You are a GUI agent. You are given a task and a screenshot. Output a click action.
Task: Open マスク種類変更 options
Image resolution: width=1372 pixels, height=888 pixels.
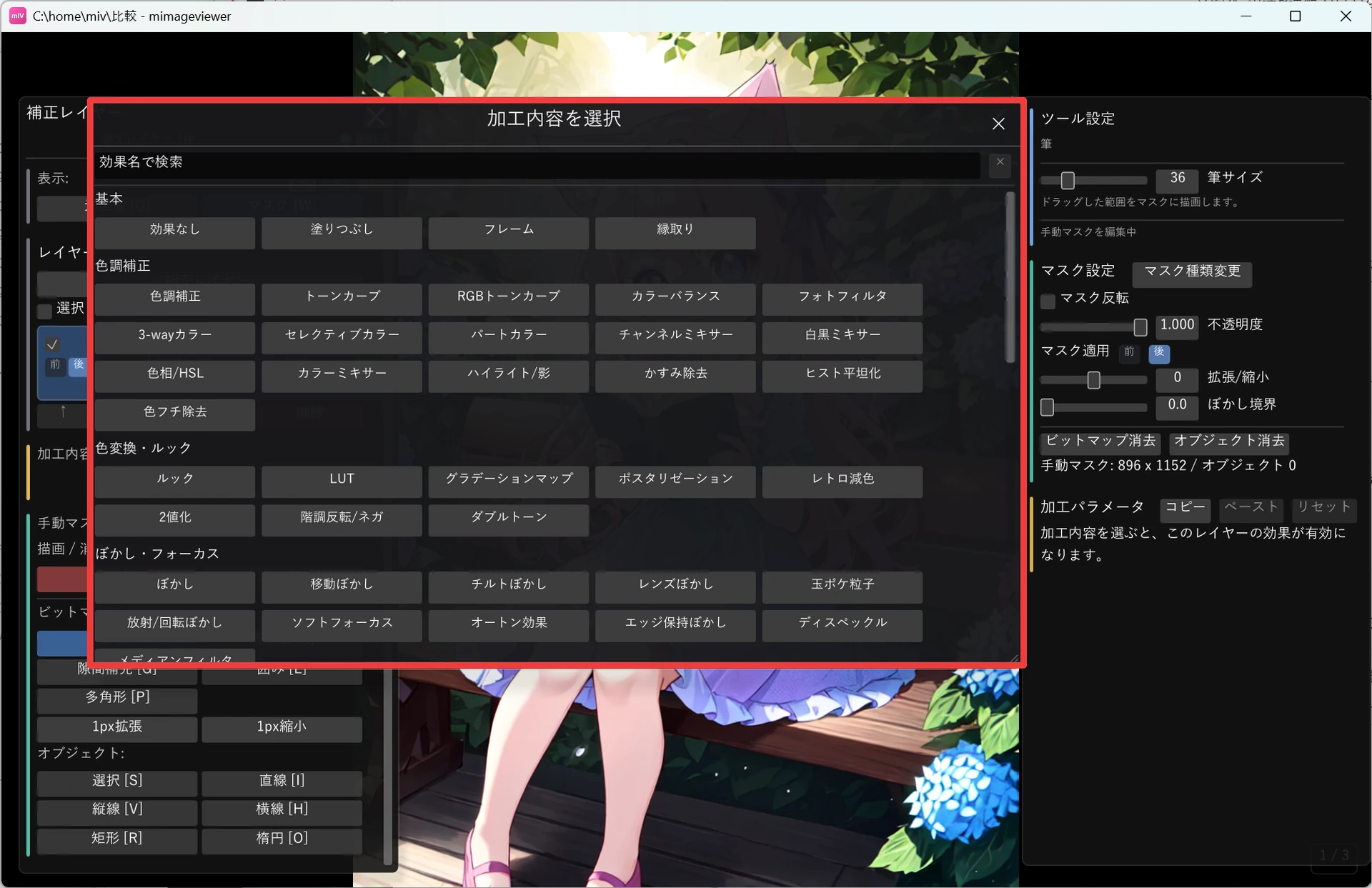coord(1192,272)
